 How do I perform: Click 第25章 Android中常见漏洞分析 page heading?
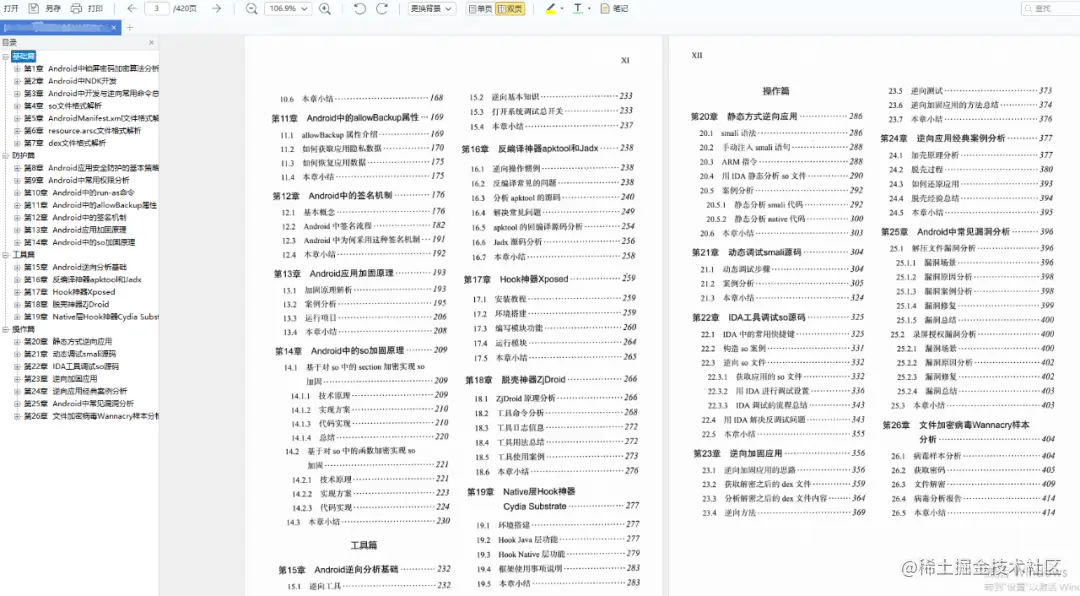click(x=946, y=232)
